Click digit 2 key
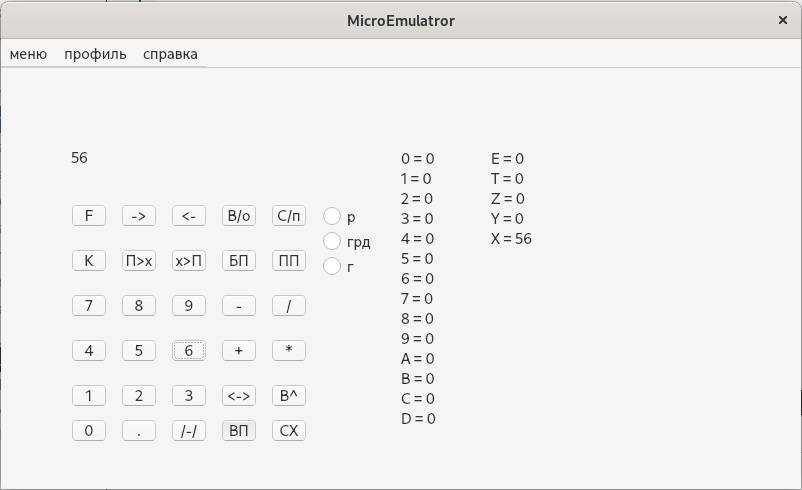The image size is (802, 490). [139, 396]
